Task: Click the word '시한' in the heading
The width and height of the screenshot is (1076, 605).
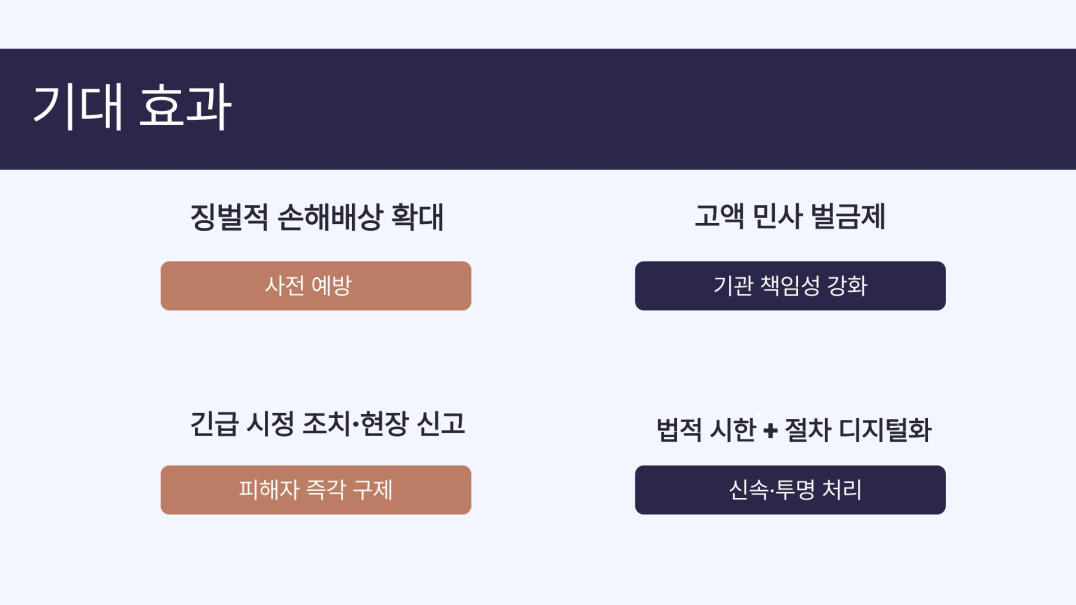Action: [731, 431]
